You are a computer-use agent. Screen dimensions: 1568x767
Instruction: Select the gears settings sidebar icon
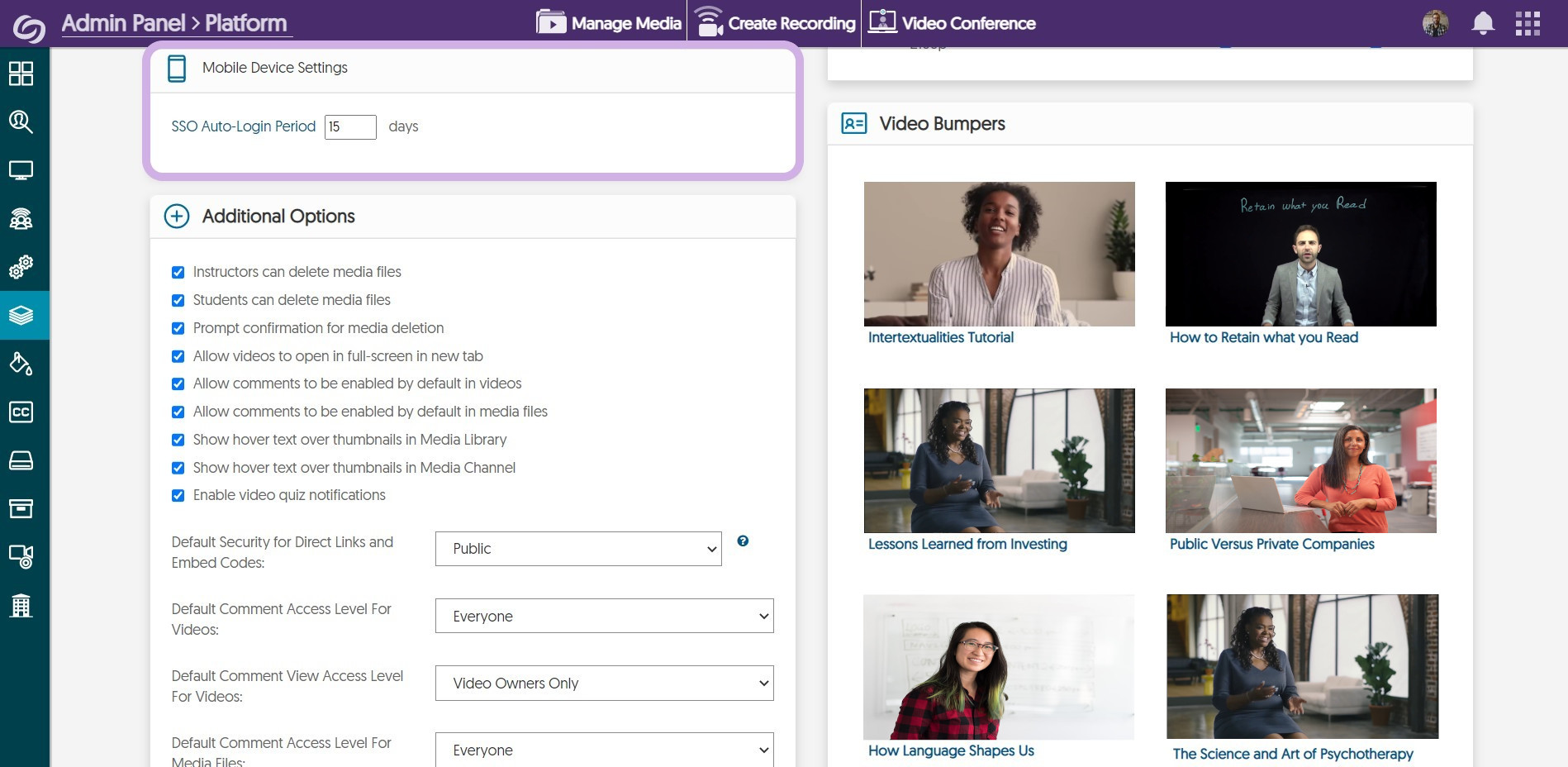tap(21, 267)
